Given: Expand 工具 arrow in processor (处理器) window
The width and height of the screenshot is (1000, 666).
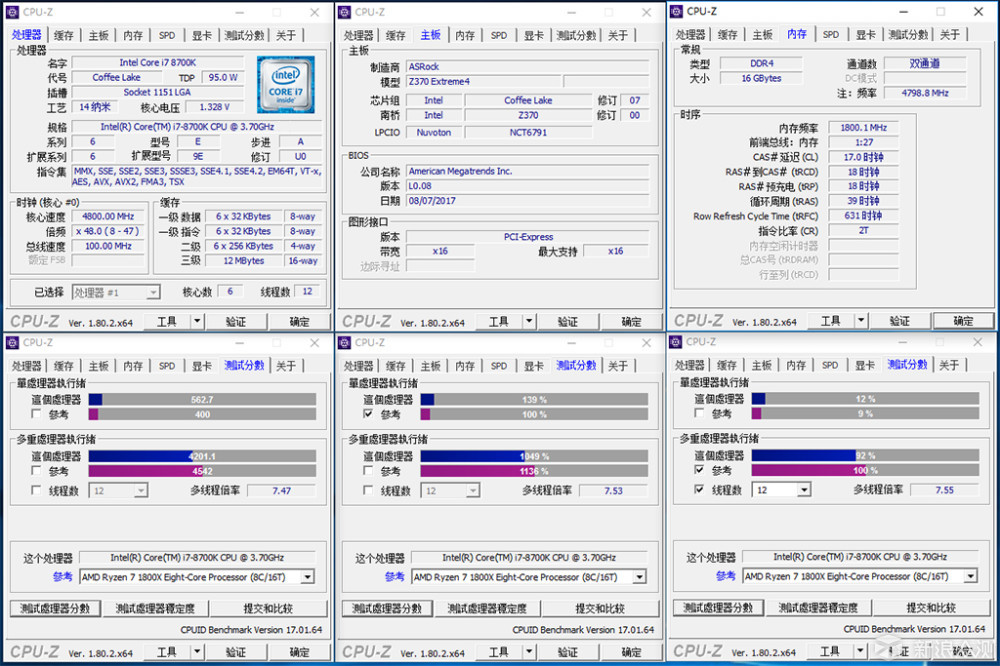Looking at the screenshot, I should (197, 321).
